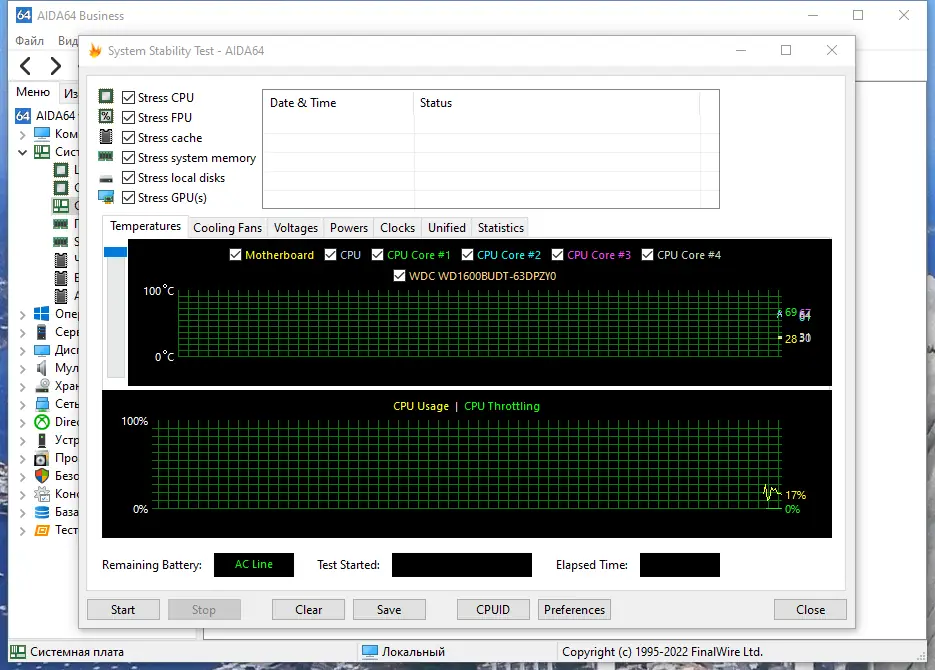The height and width of the screenshot is (670, 935).
Task: Expand the Тест tree node chevron
Action: pyautogui.click(x=23, y=530)
